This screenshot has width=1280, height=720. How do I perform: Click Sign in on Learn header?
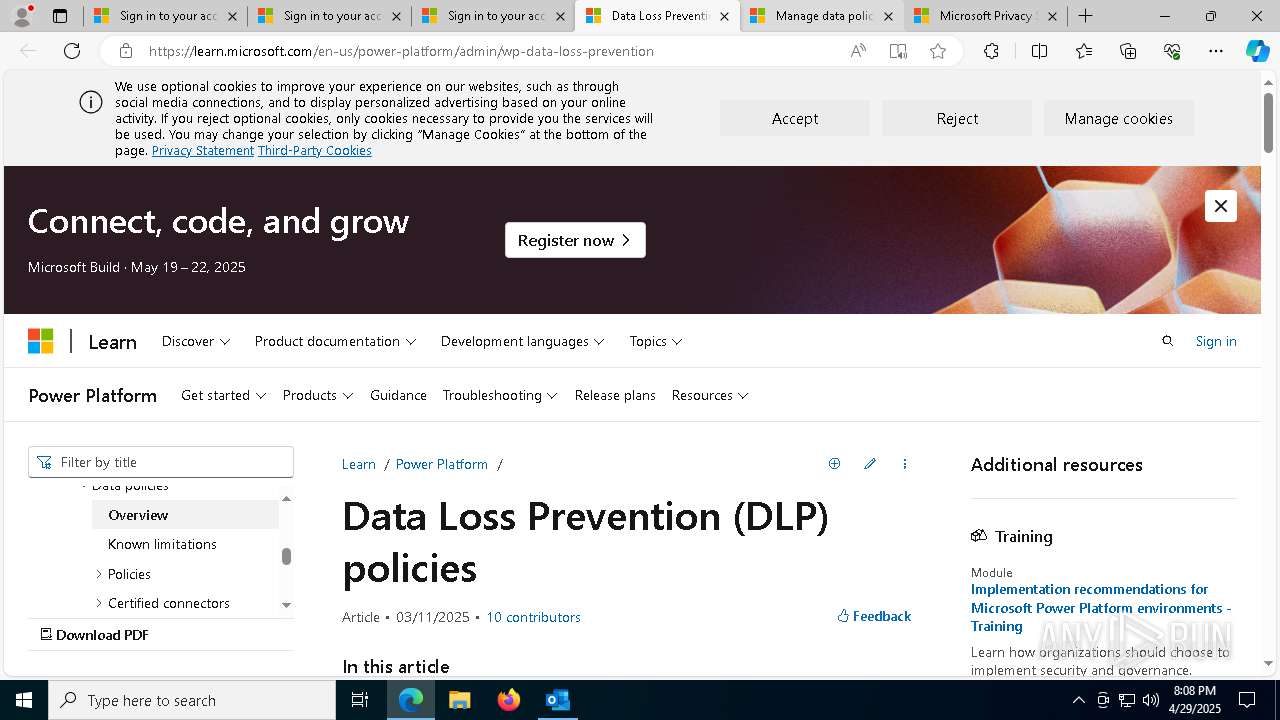1216,341
